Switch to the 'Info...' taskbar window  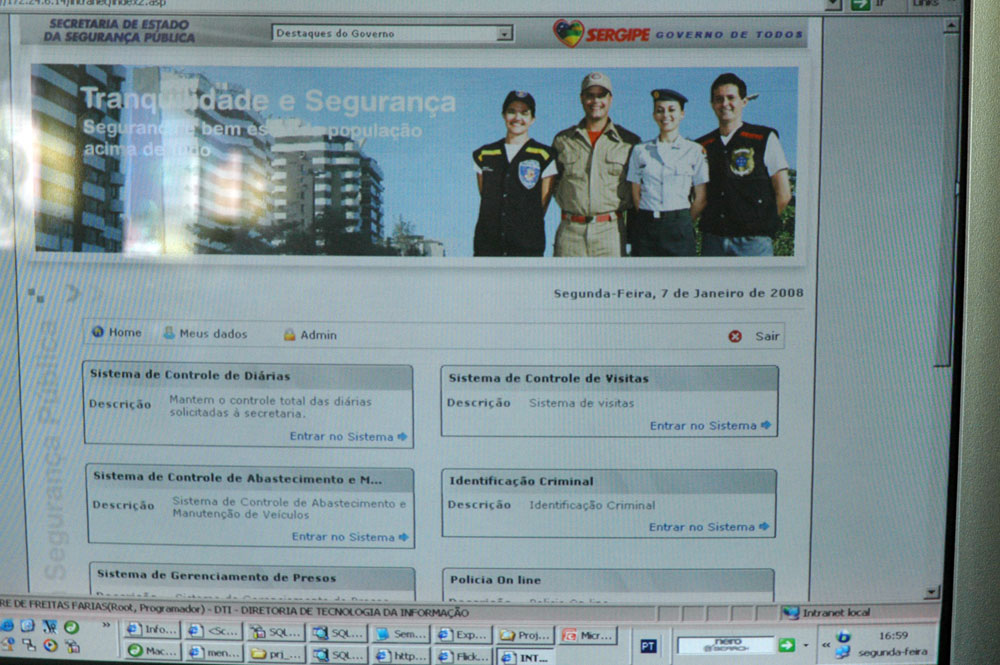[152, 630]
